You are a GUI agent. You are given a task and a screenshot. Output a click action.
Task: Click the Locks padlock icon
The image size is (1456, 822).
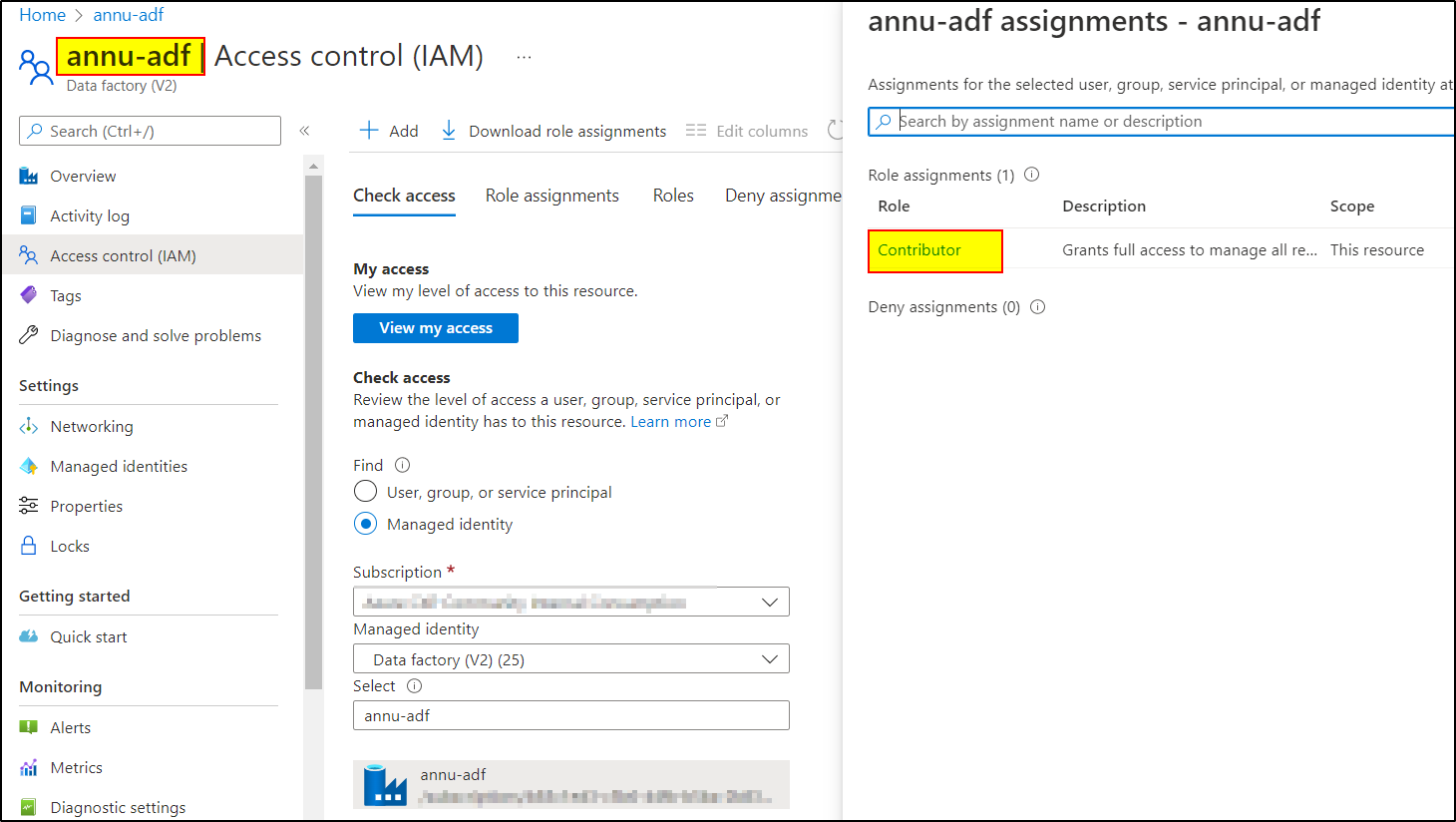pos(29,547)
